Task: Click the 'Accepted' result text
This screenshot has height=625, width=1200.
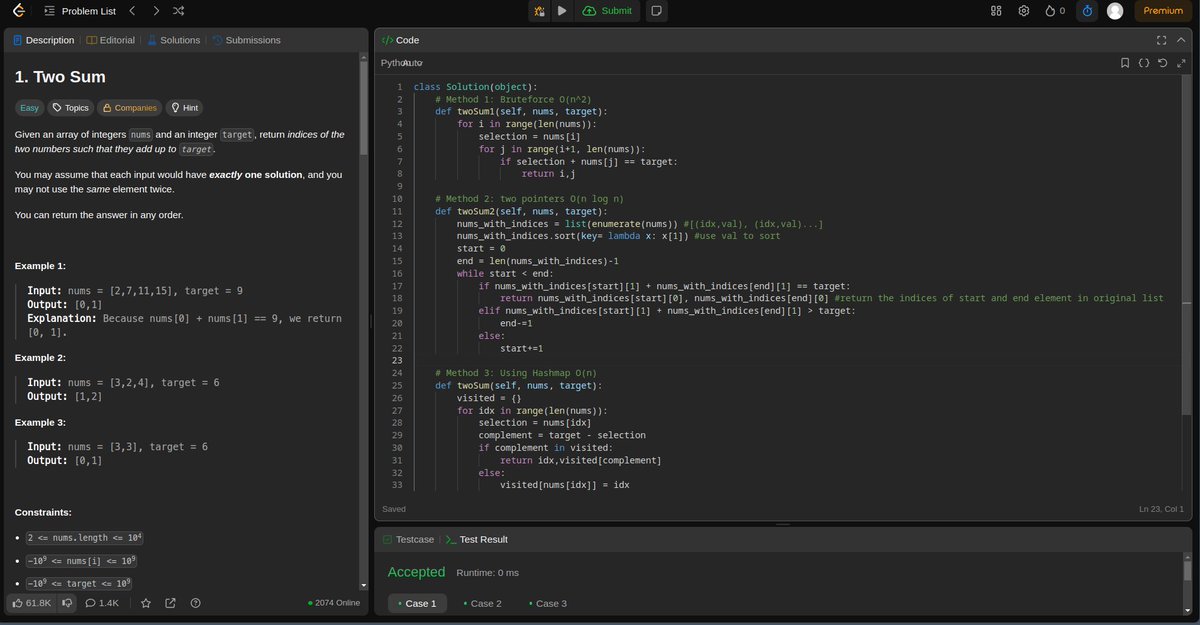Action: coord(416,572)
